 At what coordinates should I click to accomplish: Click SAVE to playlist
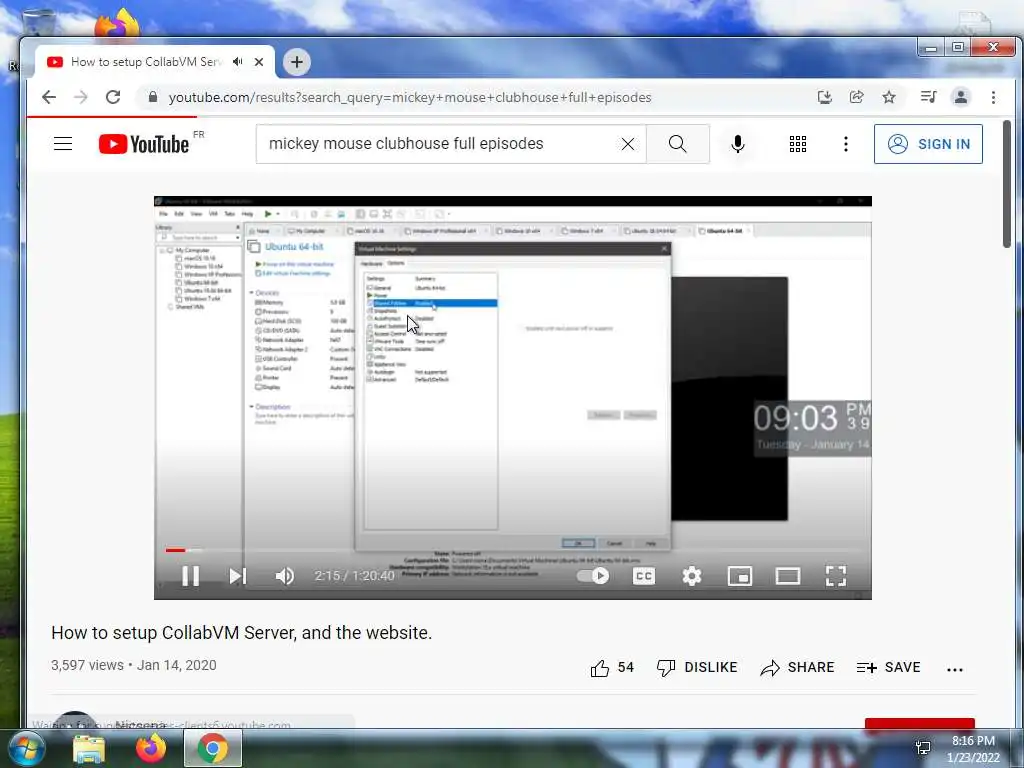pos(888,667)
